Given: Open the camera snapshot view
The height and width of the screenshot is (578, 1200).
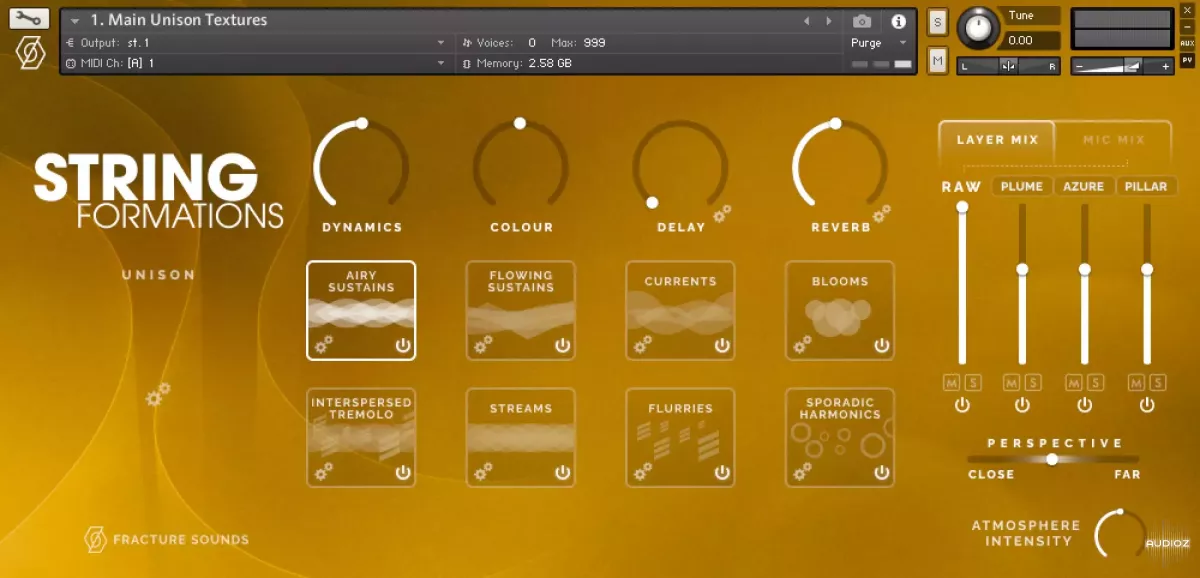Looking at the screenshot, I should pyautogui.click(x=862, y=21).
